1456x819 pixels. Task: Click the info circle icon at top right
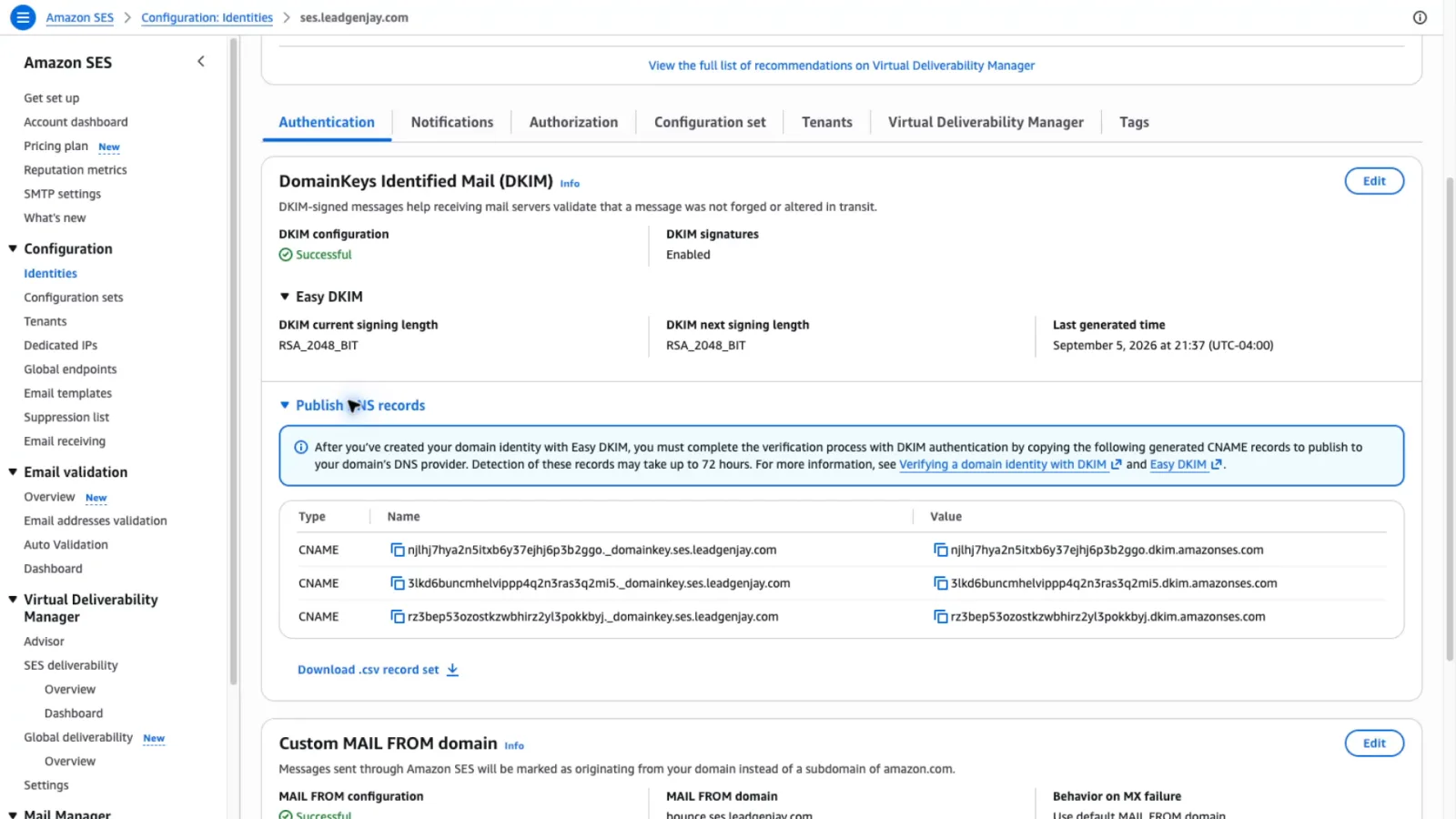(x=1420, y=17)
